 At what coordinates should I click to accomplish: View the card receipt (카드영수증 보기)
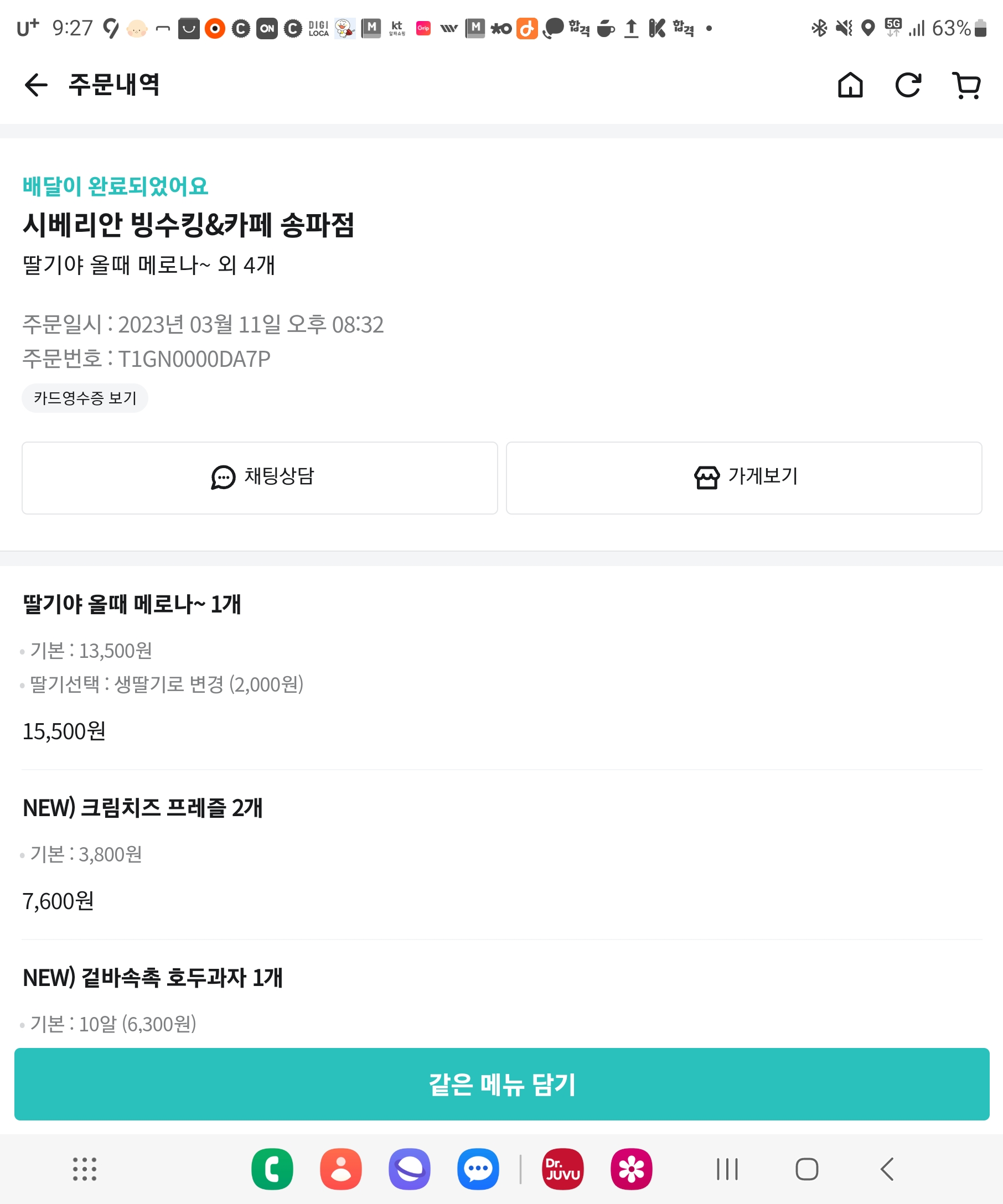coord(85,398)
